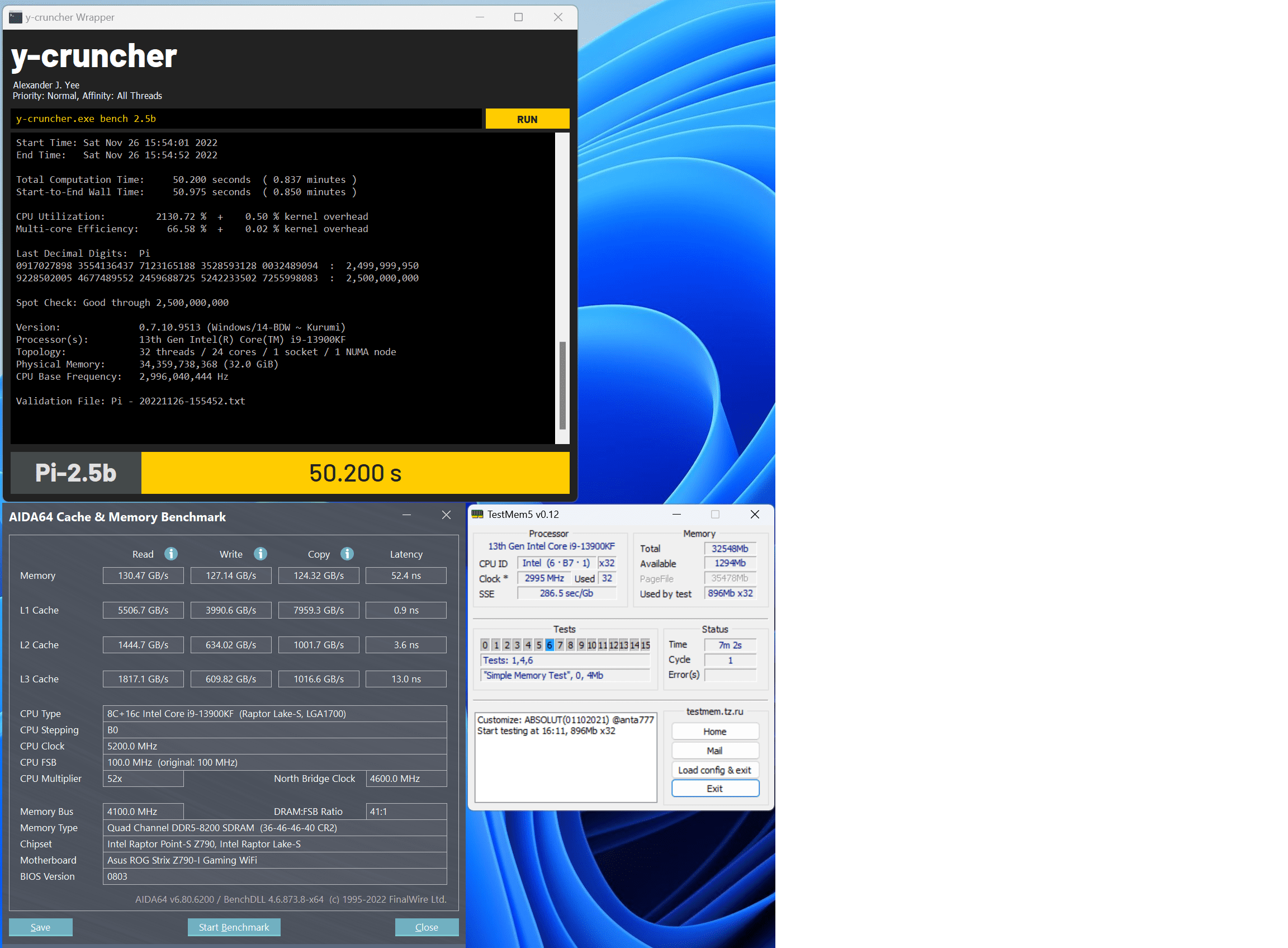Click the L2 Cache Write value 634.02 GB/s
Image resolution: width=1288 pixels, height=948 pixels.
231,645
